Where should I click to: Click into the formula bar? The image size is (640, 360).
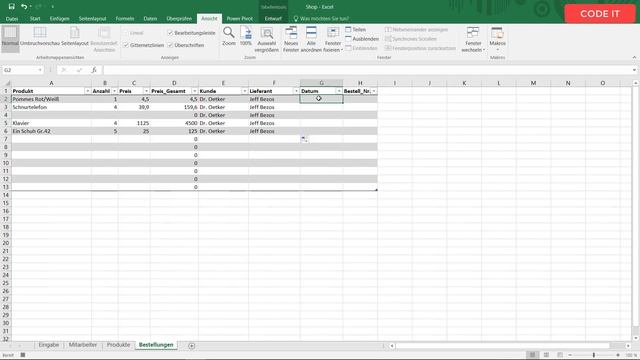[367, 70]
